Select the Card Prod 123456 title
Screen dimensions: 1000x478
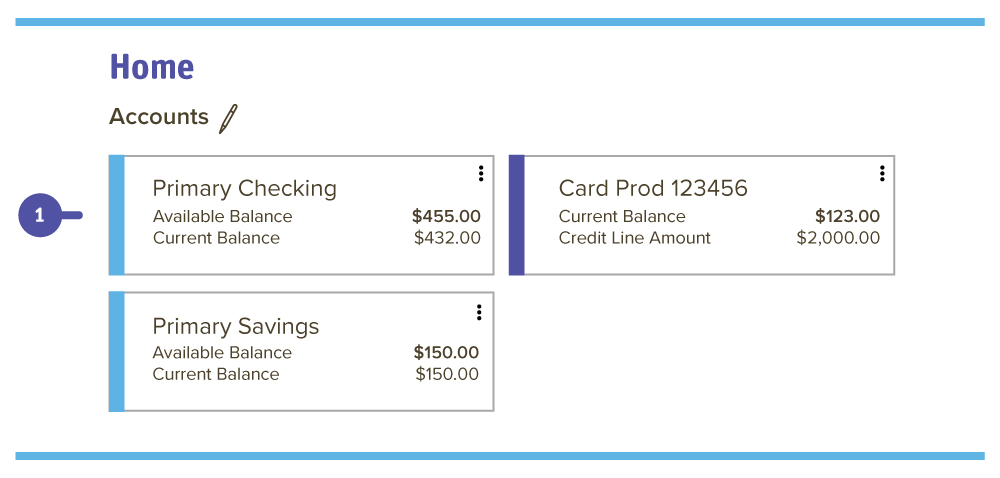tap(653, 188)
